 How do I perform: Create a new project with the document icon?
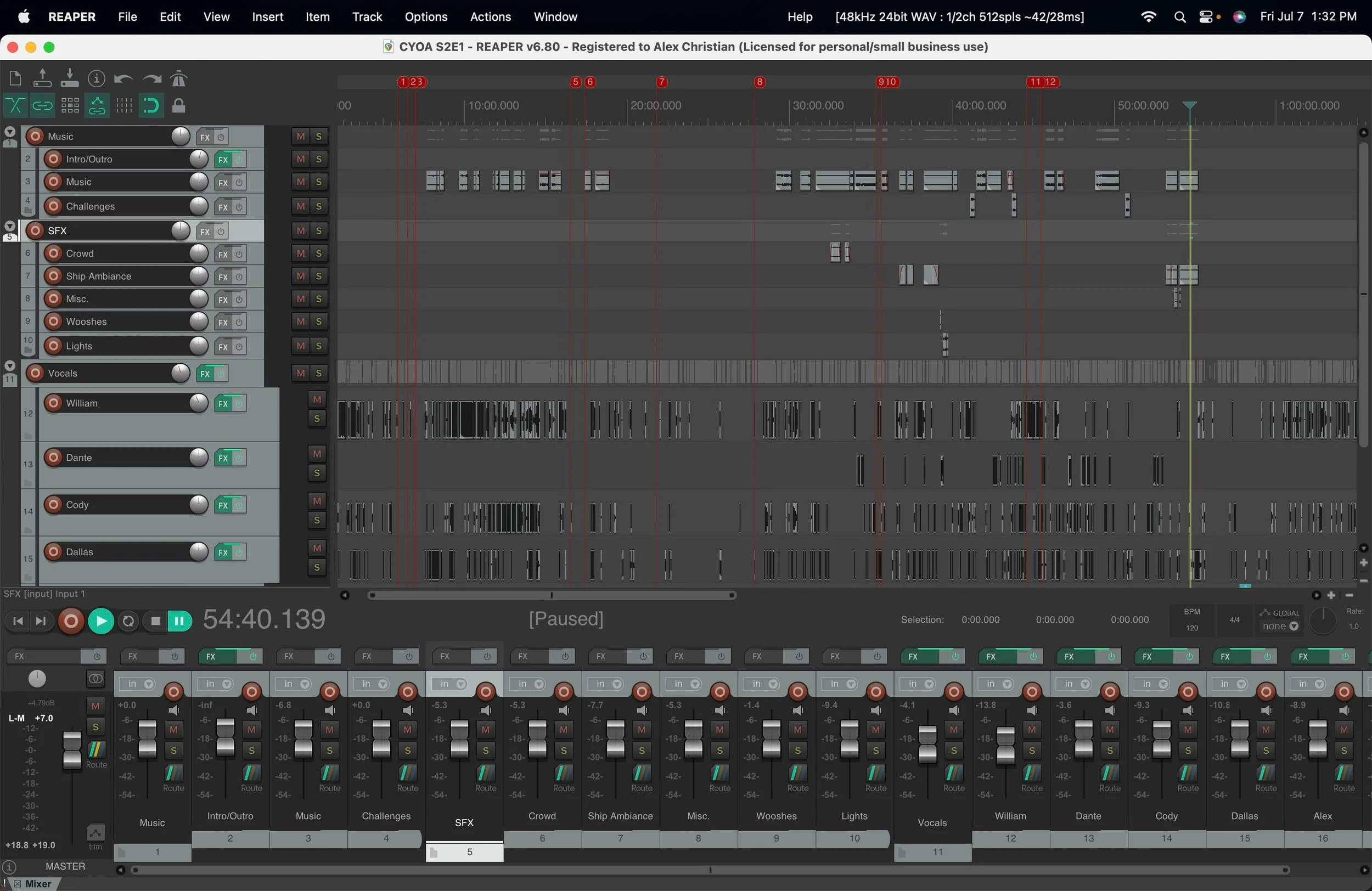[x=15, y=78]
